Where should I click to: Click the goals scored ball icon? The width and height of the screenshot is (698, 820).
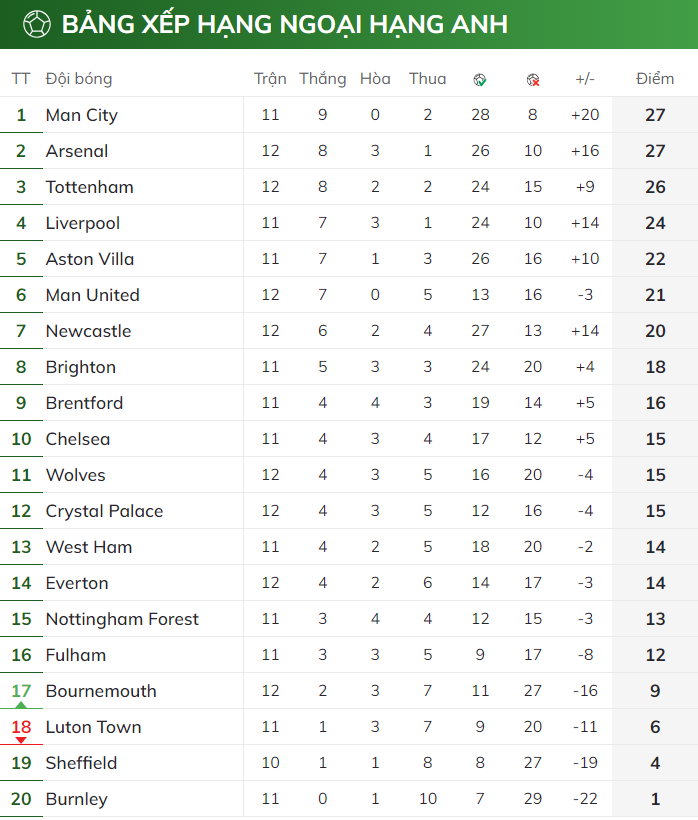point(480,80)
